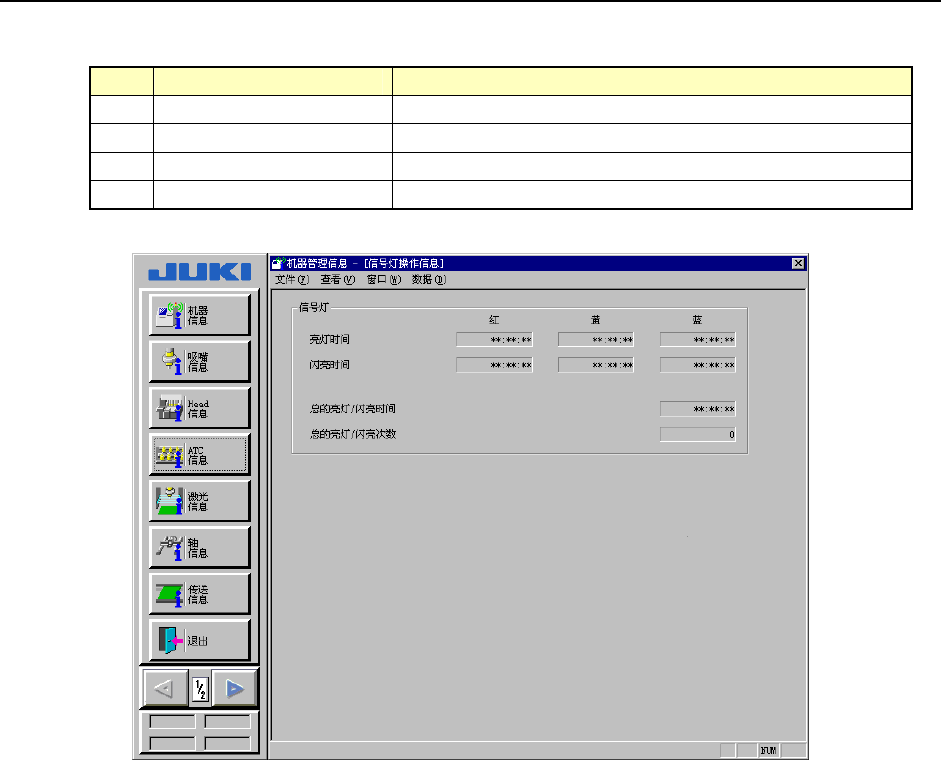Click the blue 亮灯时间 field
Viewport: 941px width, 760px height.
698,340
